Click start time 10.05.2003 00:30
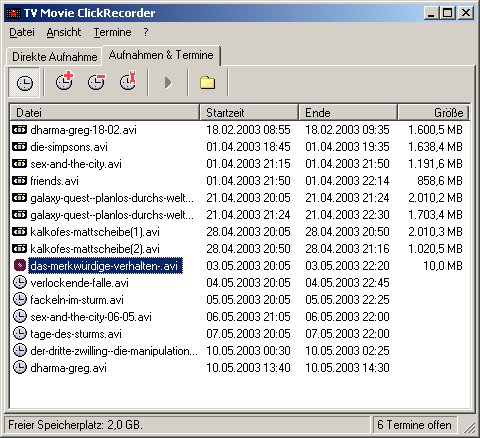The height and width of the screenshot is (438, 480). click(x=248, y=351)
